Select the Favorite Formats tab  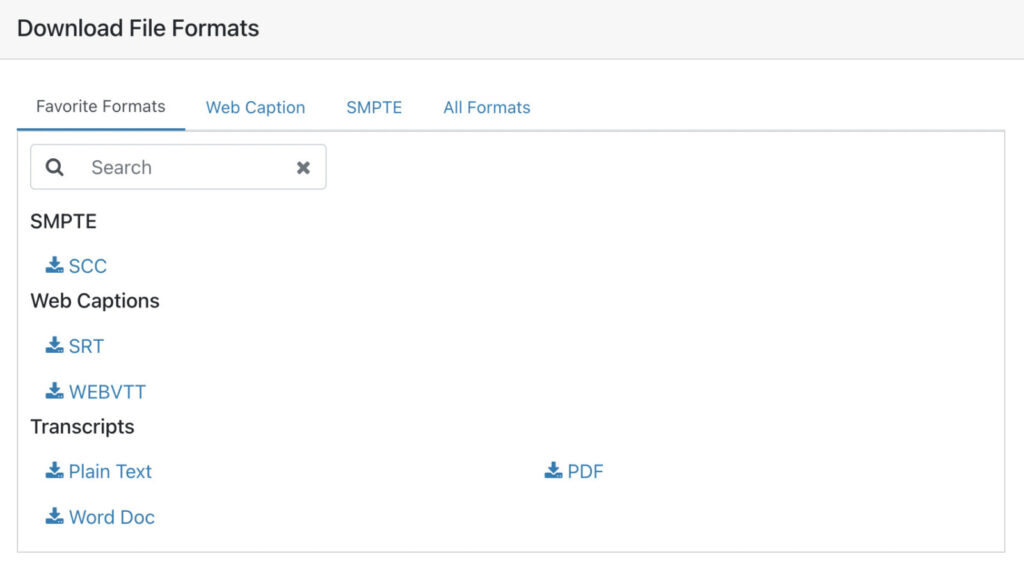click(101, 106)
